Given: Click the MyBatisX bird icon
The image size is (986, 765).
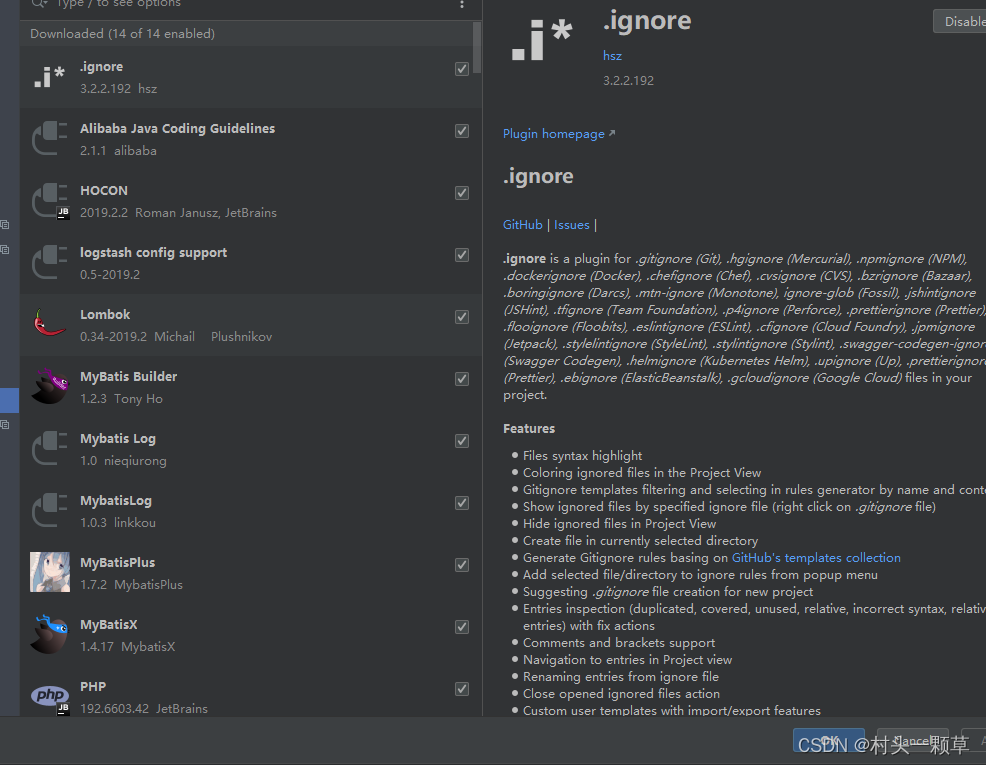Looking at the screenshot, I should (50, 634).
